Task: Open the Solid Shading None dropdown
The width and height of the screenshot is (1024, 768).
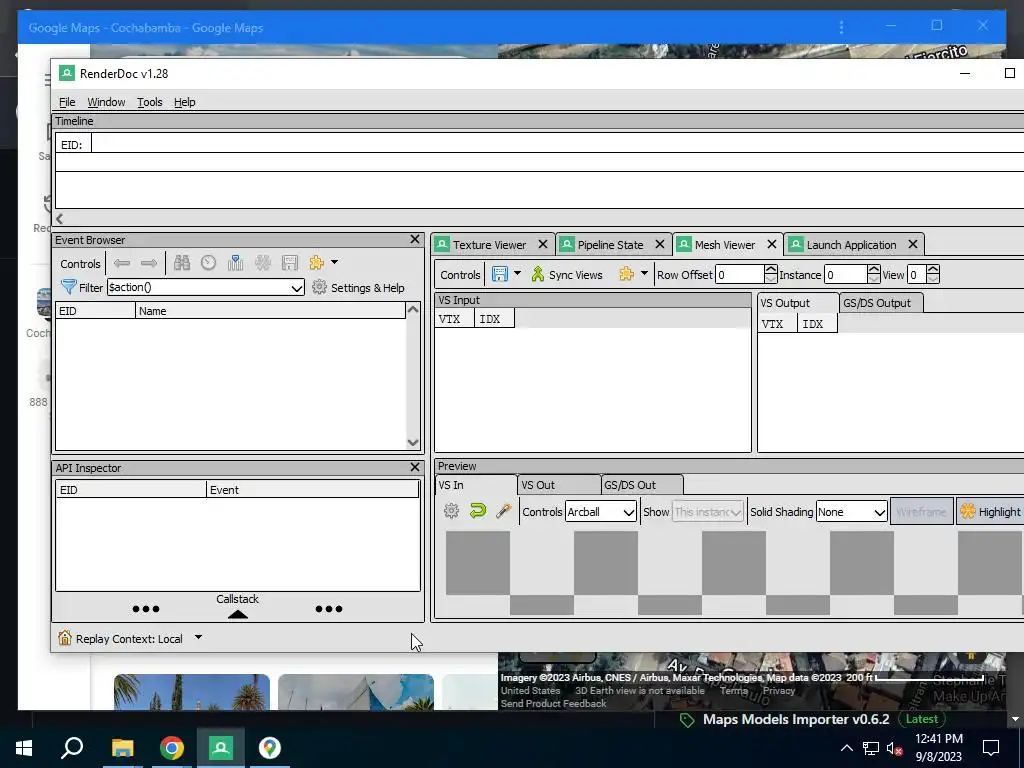Action: tap(852, 512)
